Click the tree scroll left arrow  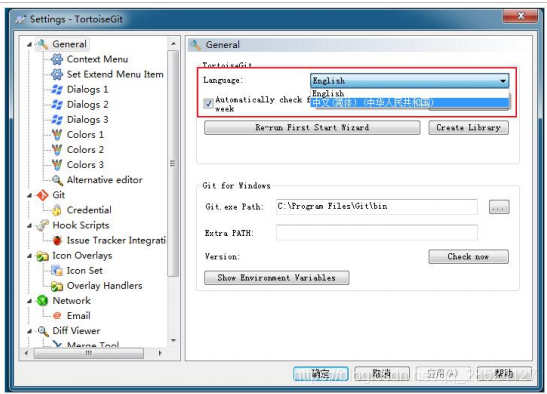(x=27, y=353)
